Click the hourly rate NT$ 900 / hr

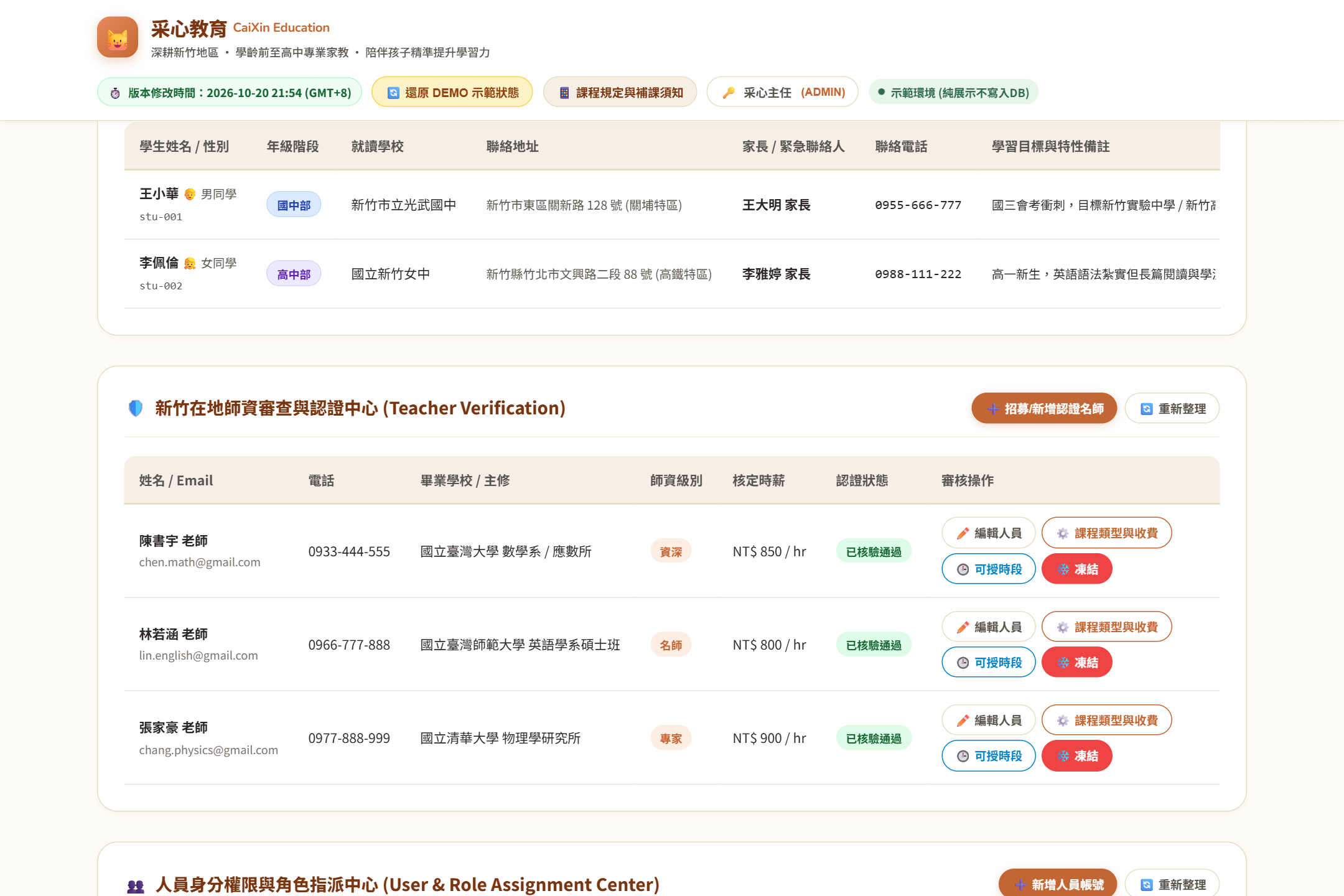pos(770,738)
